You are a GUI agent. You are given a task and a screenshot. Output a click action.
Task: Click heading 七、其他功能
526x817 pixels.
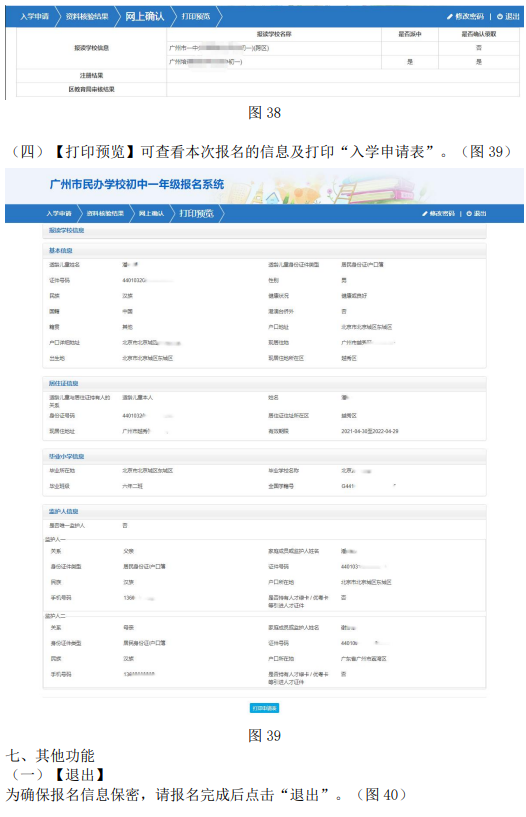tap(51, 756)
